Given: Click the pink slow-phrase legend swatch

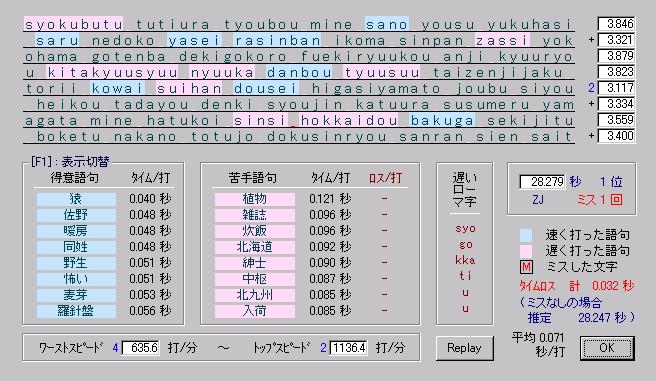Looking at the screenshot, I should [526, 251].
